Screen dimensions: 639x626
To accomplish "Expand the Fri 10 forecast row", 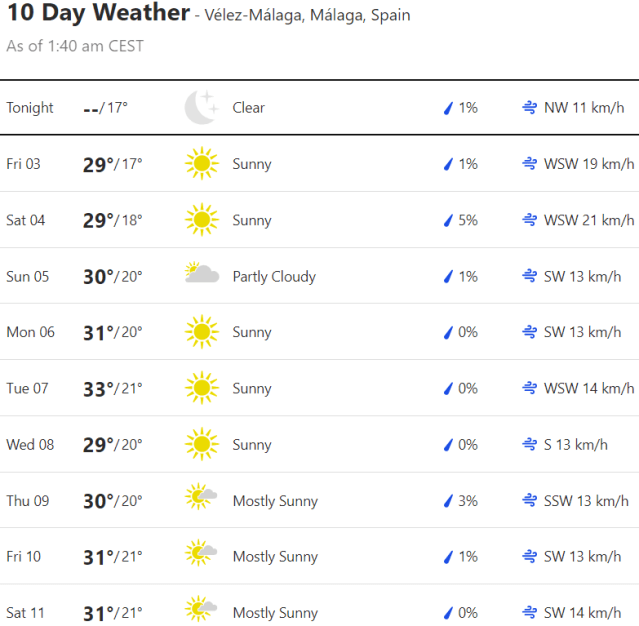I will 24,556.
